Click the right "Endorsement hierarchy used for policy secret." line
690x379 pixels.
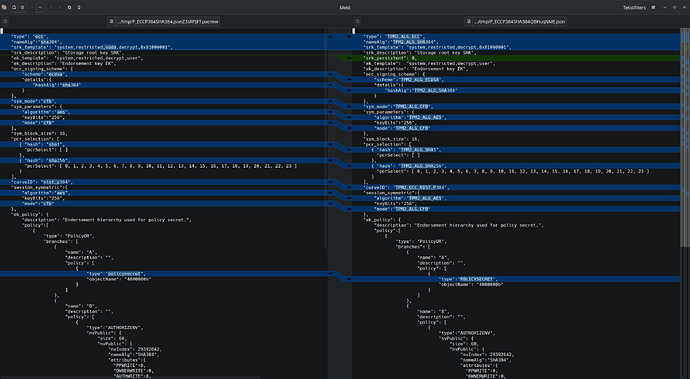point(459,225)
